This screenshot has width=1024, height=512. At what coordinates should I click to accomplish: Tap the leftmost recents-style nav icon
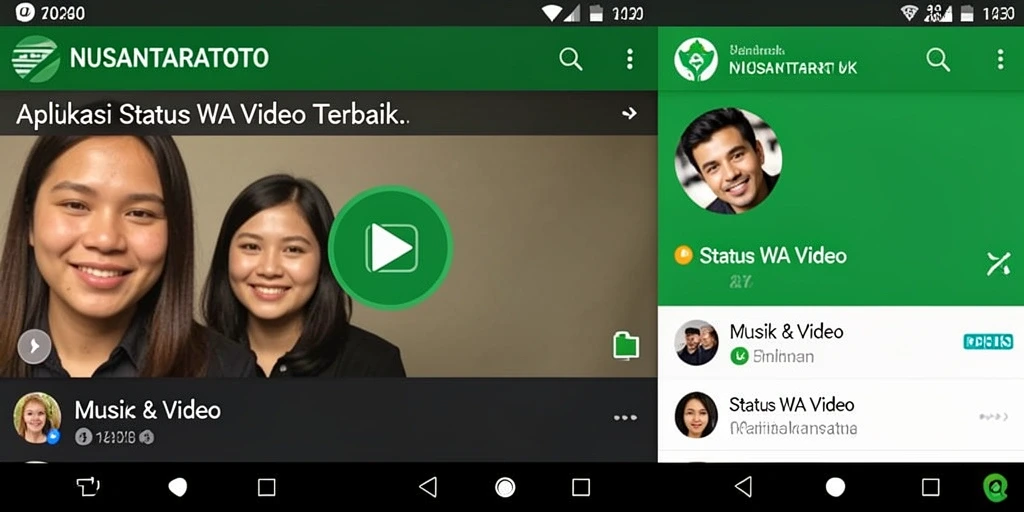point(88,487)
